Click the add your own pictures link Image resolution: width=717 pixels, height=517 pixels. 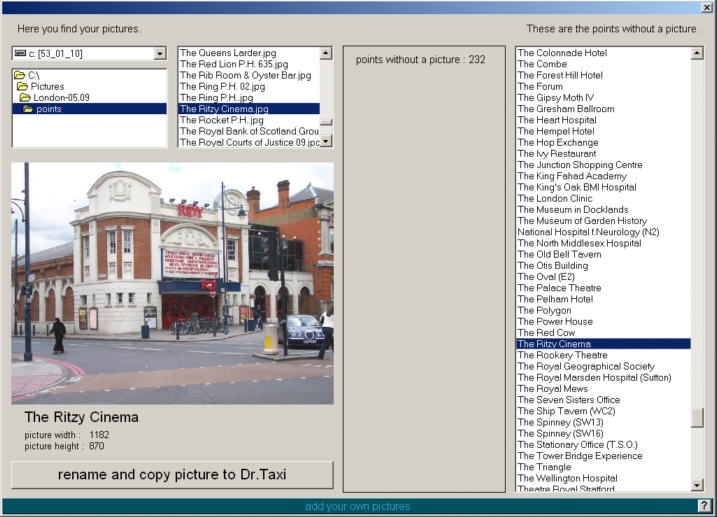[357, 506]
